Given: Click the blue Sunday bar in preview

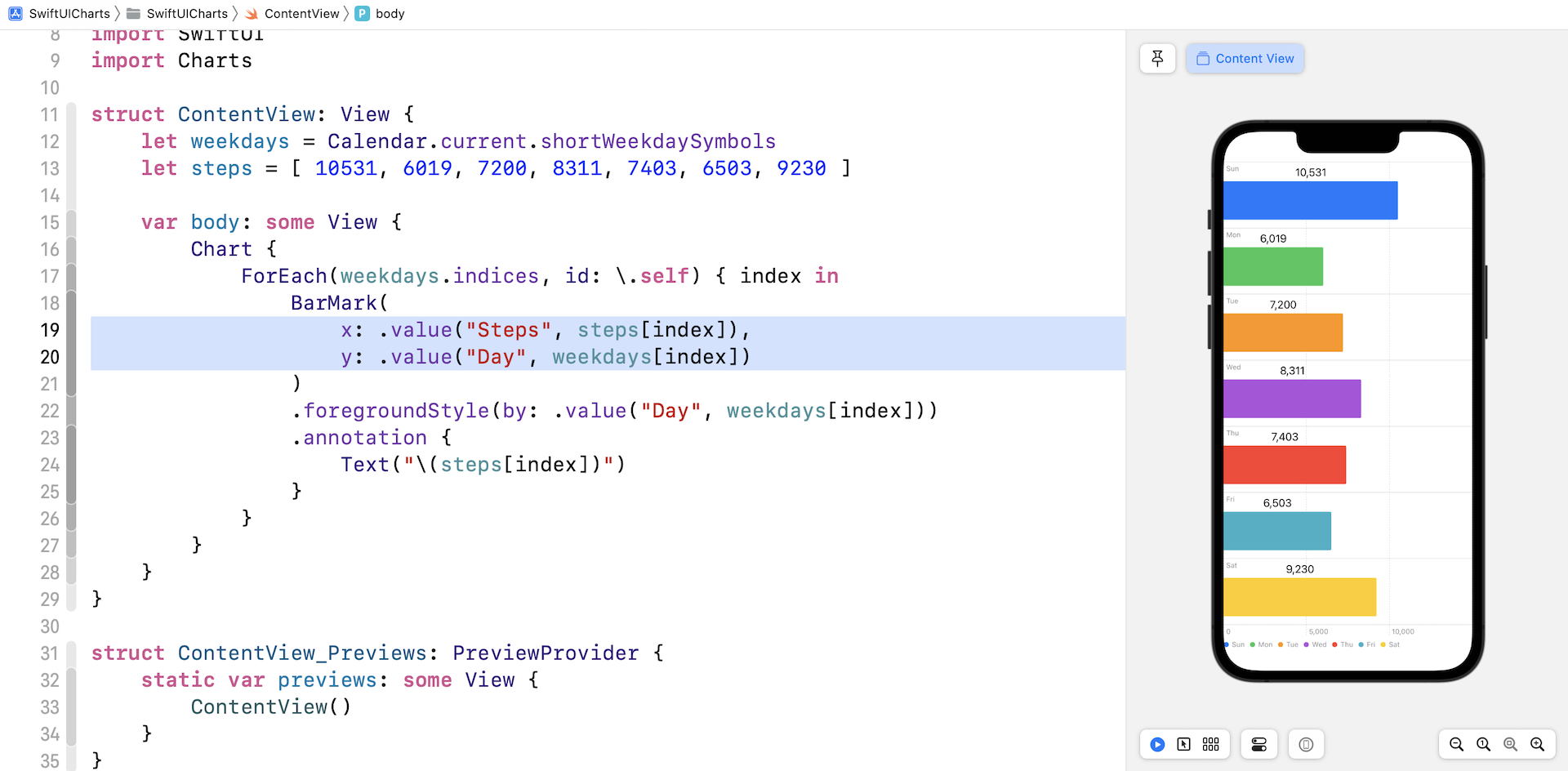Looking at the screenshot, I should pyautogui.click(x=1310, y=200).
